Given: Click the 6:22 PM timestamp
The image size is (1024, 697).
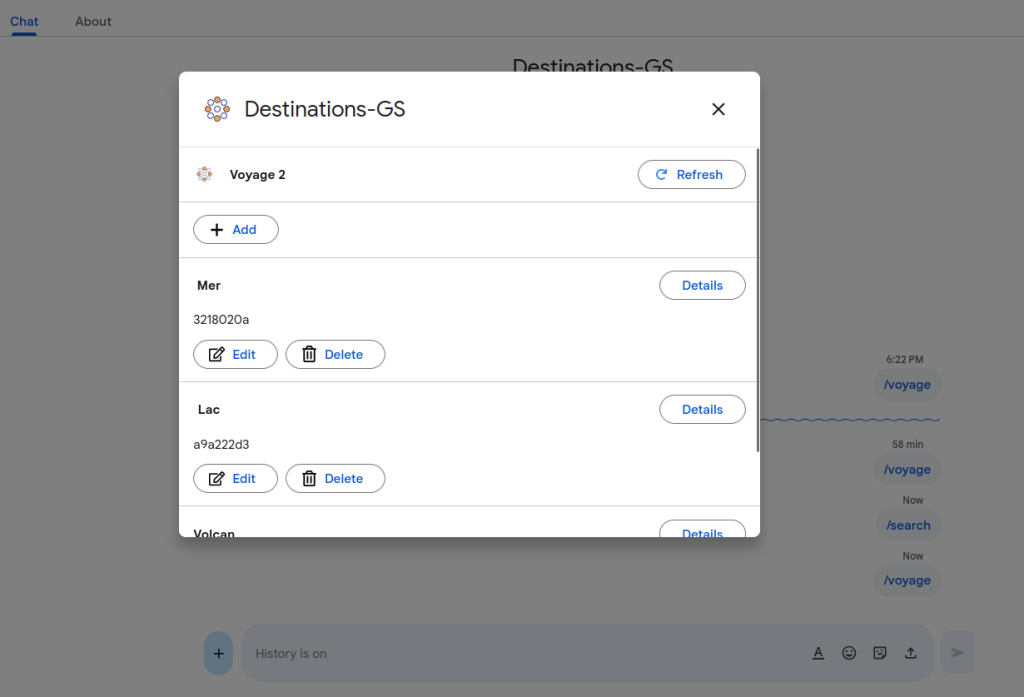Looking at the screenshot, I should click(x=904, y=359).
